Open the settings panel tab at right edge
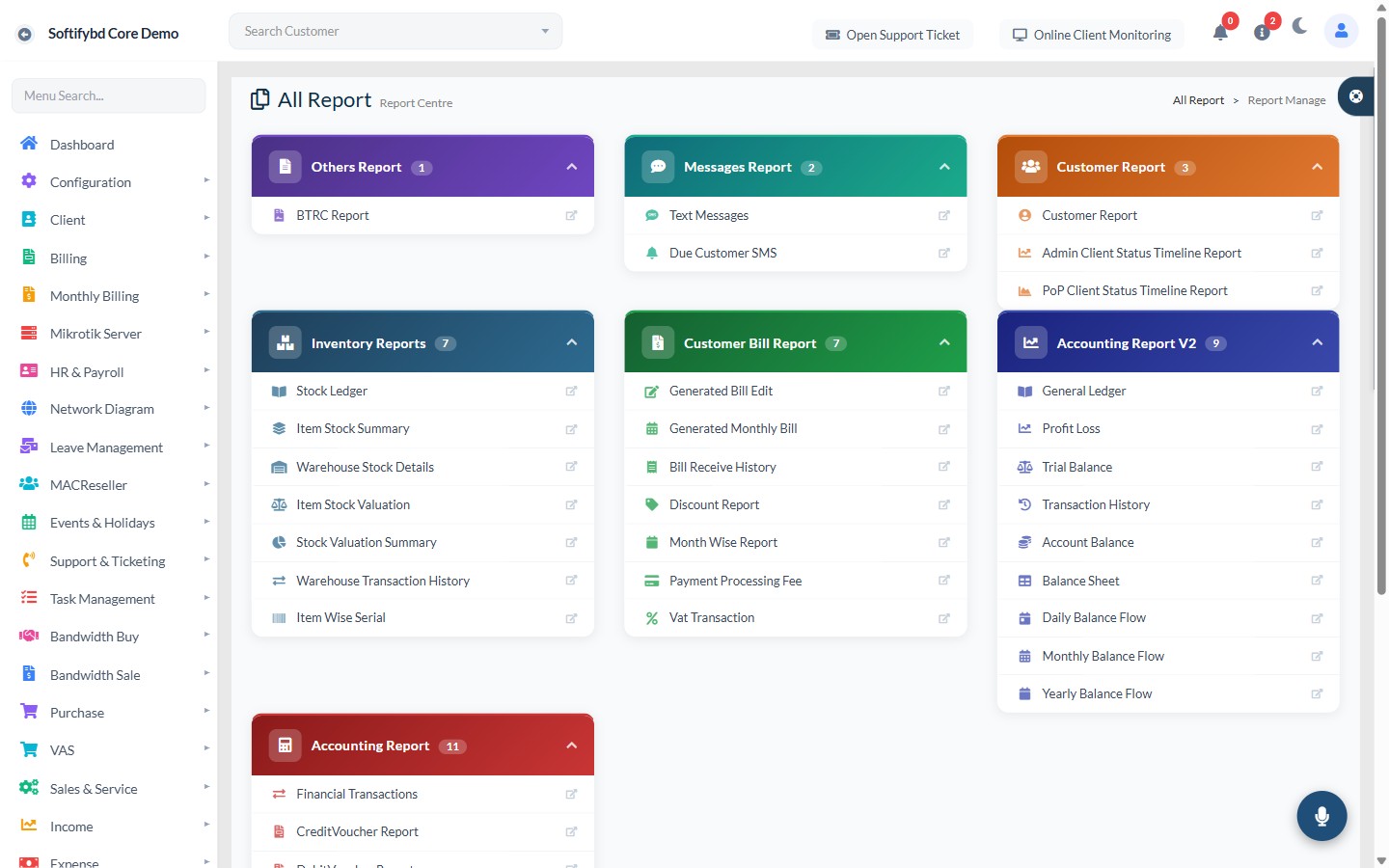This screenshot has width=1389, height=868. pos(1356,96)
